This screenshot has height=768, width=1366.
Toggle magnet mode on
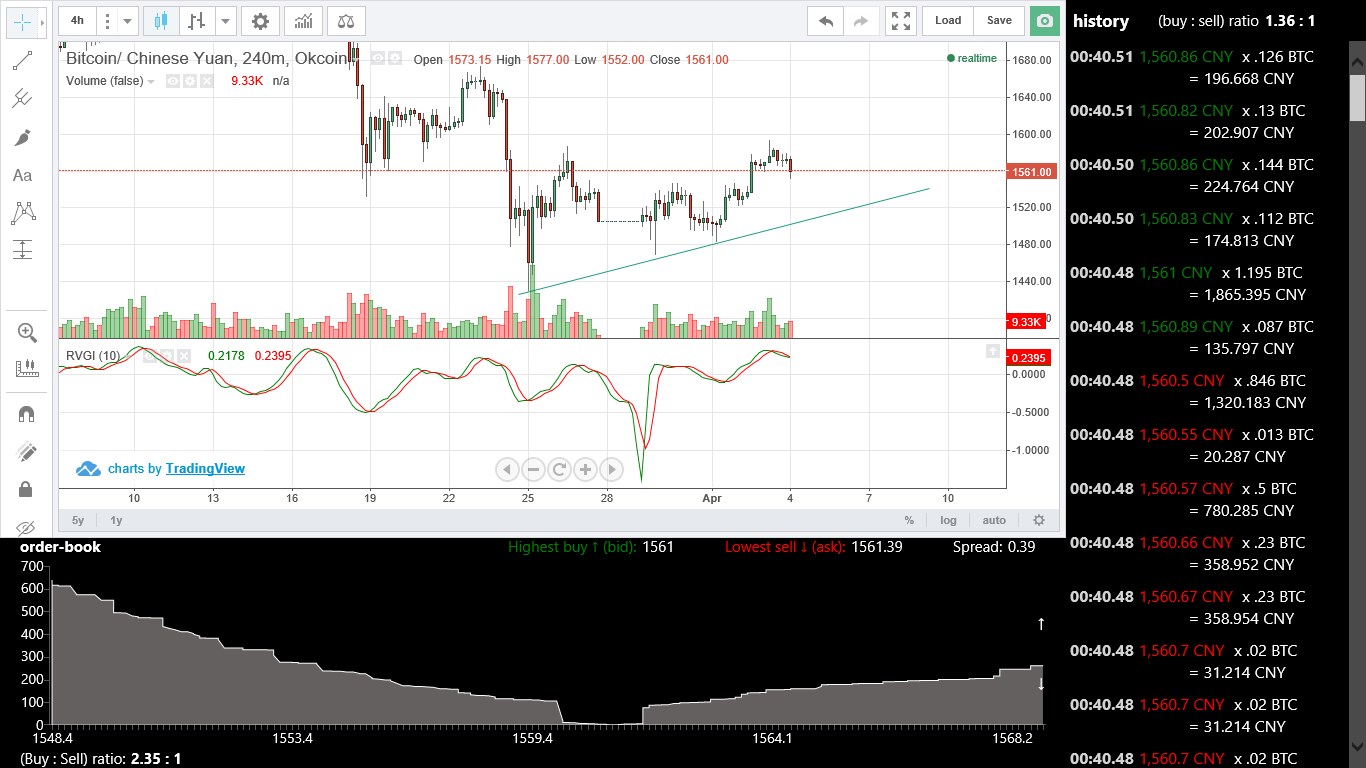coord(26,414)
